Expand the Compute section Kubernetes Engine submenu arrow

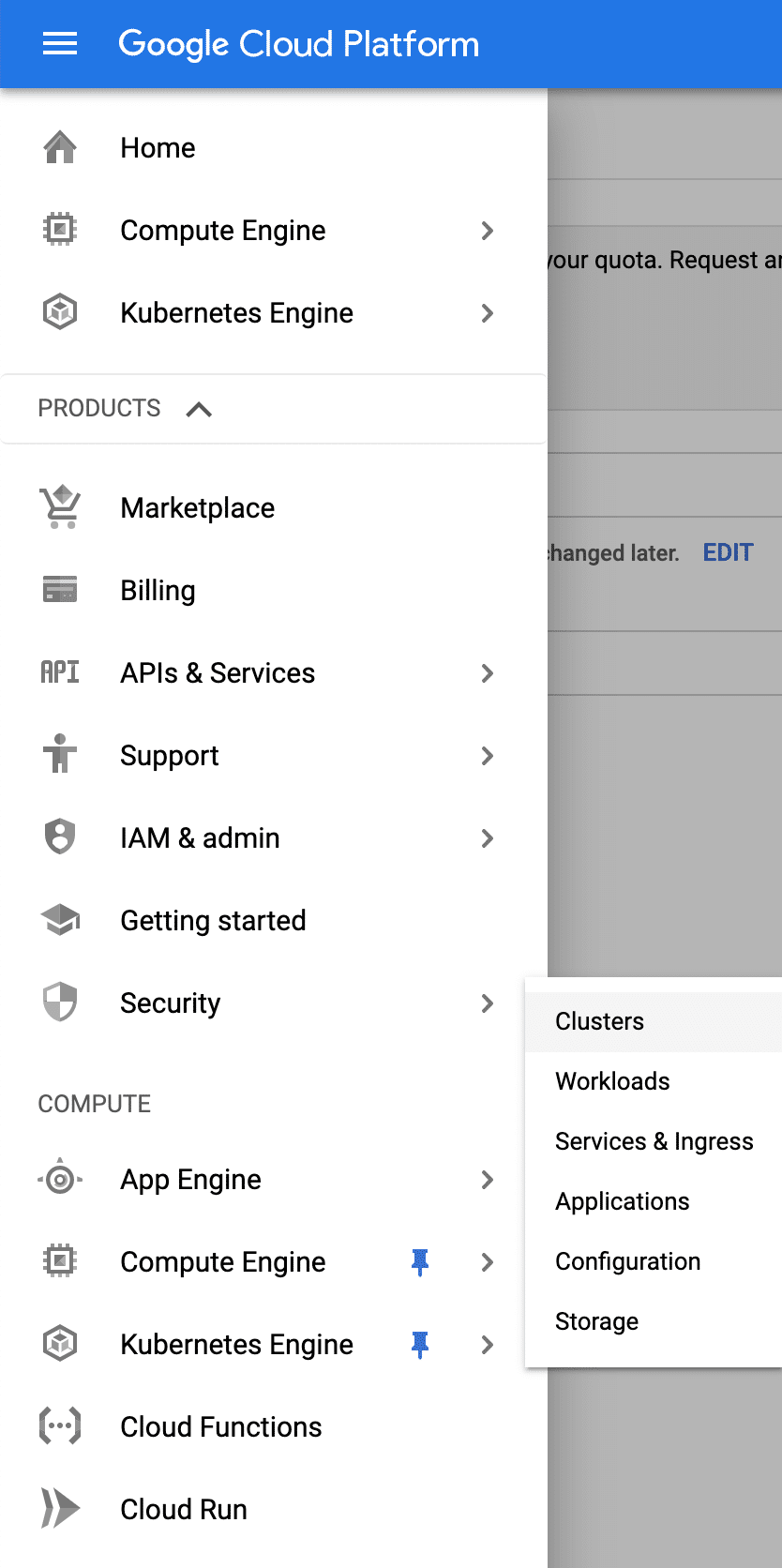point(487,1344)
